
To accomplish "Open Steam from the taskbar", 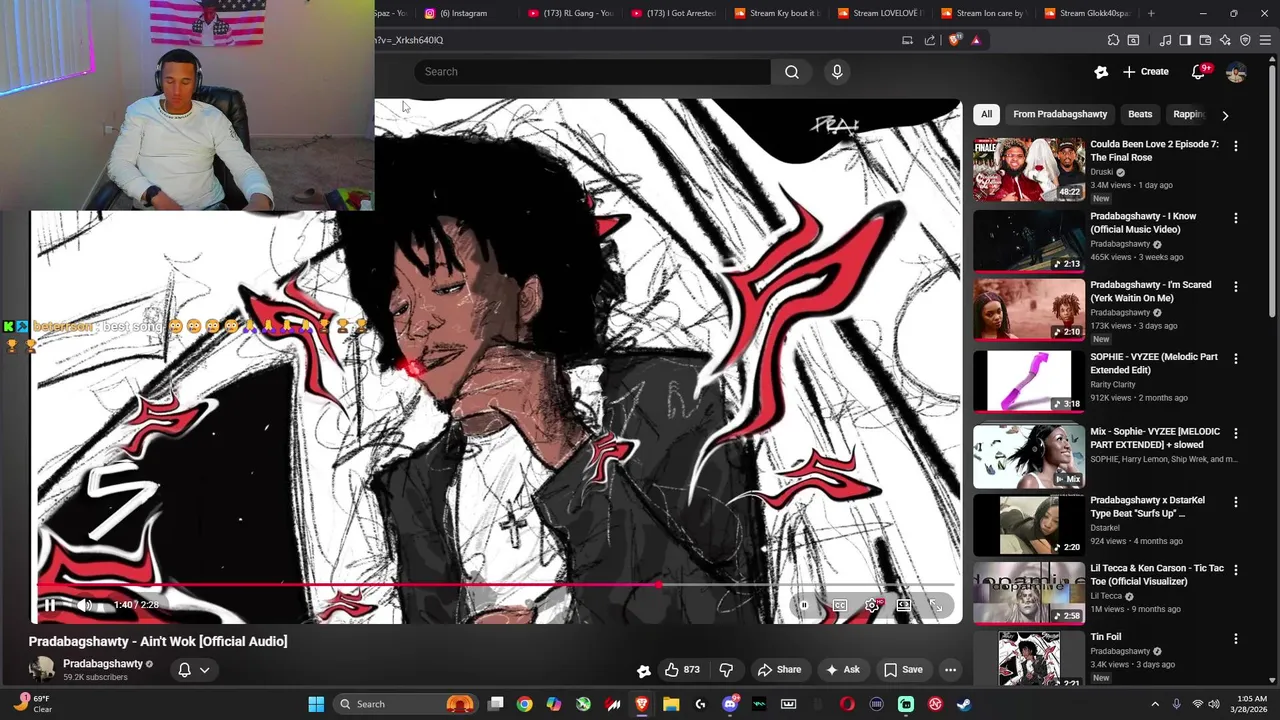I will (964, 704).
